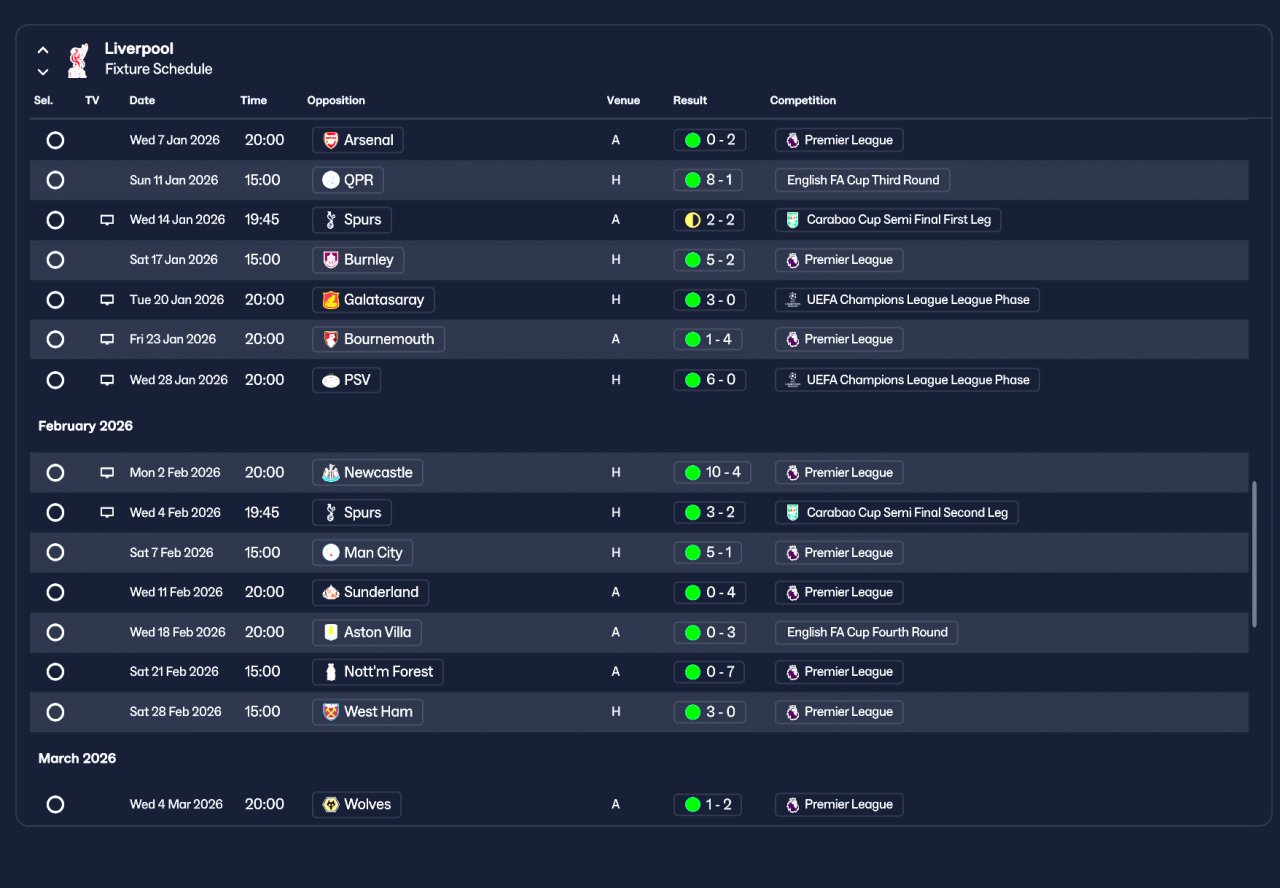Viewport: 1280px width, 888px height.
Task: Click the 19:45 time in First Leg row
Action: tap(263, 220)
